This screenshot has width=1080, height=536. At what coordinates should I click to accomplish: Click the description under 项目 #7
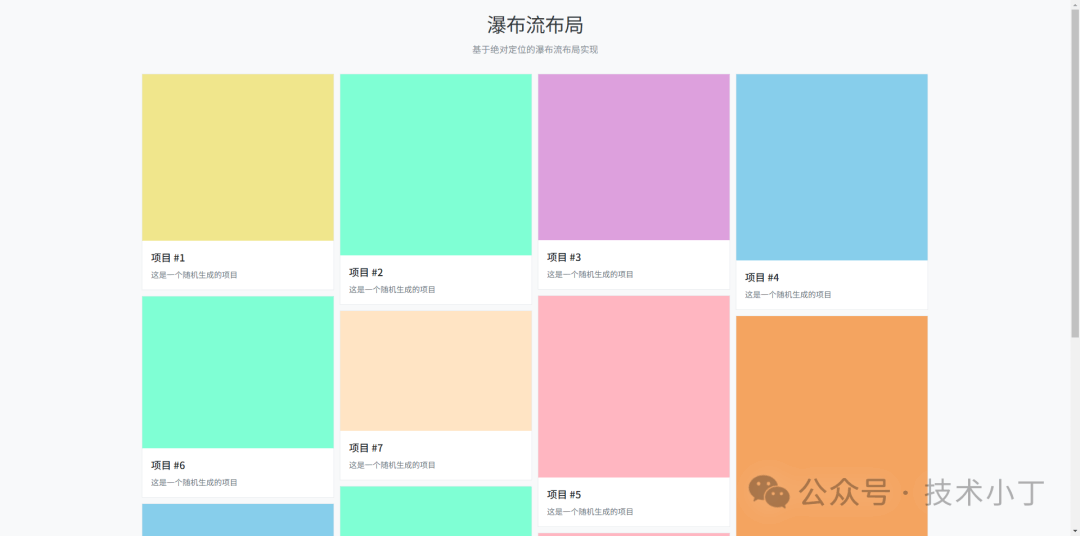[x=392, y=465]
